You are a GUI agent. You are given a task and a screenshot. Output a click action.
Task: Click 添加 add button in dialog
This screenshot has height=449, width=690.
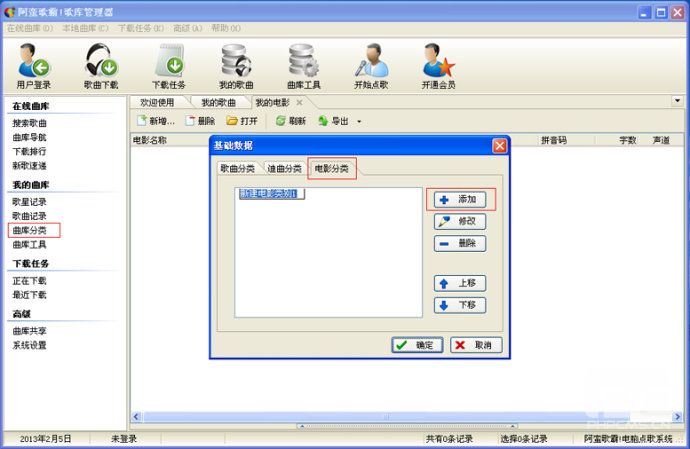(x=460, y=199)
